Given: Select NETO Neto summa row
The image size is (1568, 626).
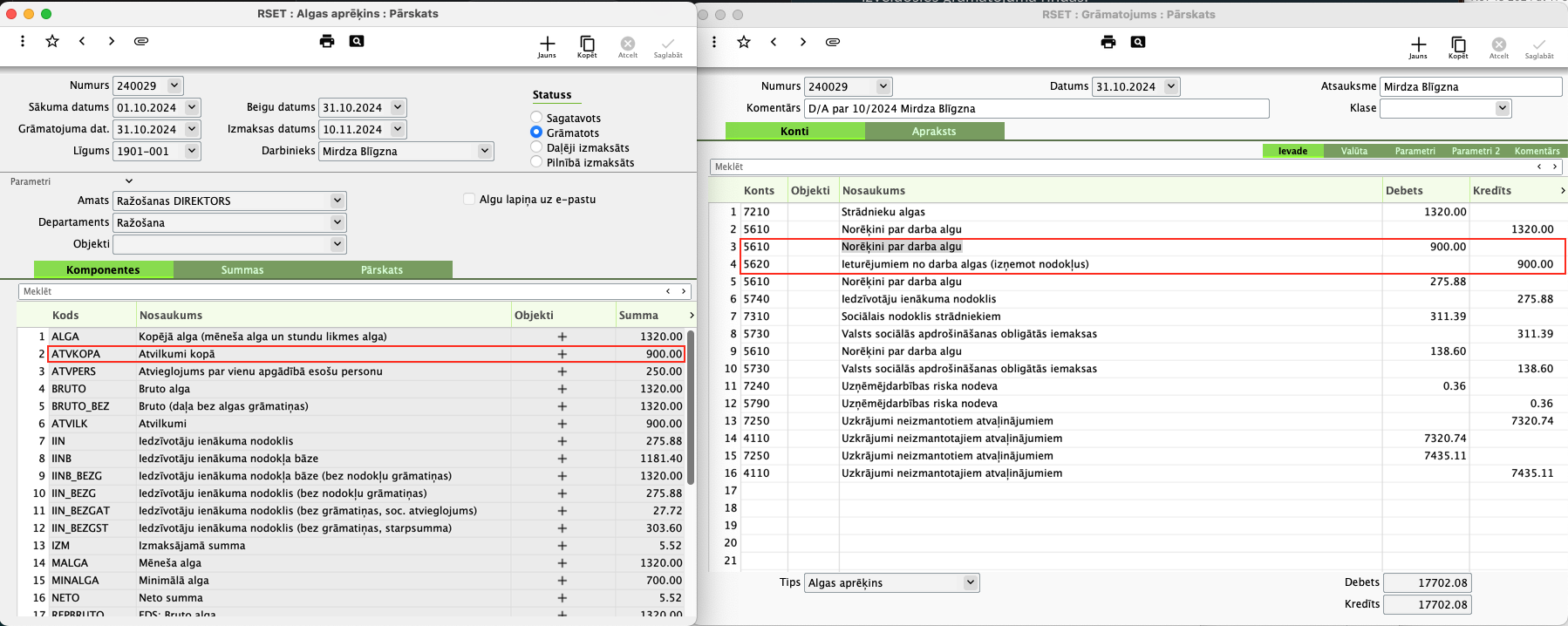Looking at the screenshot, I should point(351,598).
